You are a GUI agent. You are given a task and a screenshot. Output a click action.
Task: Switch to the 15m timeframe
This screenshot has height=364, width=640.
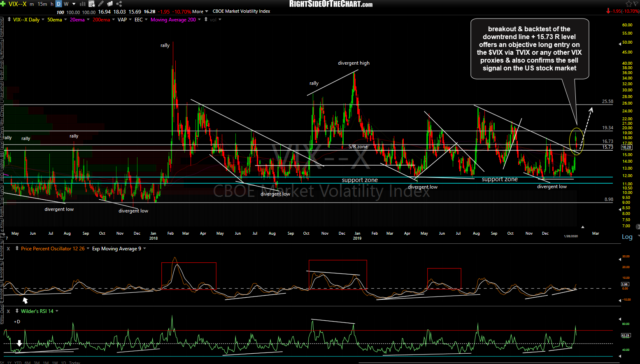click(x=42, y=4)
